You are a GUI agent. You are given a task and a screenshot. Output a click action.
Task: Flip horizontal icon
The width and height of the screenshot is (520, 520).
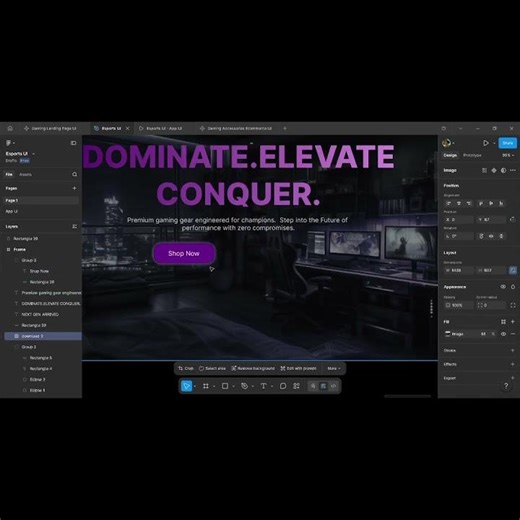(x=491, y=236)
